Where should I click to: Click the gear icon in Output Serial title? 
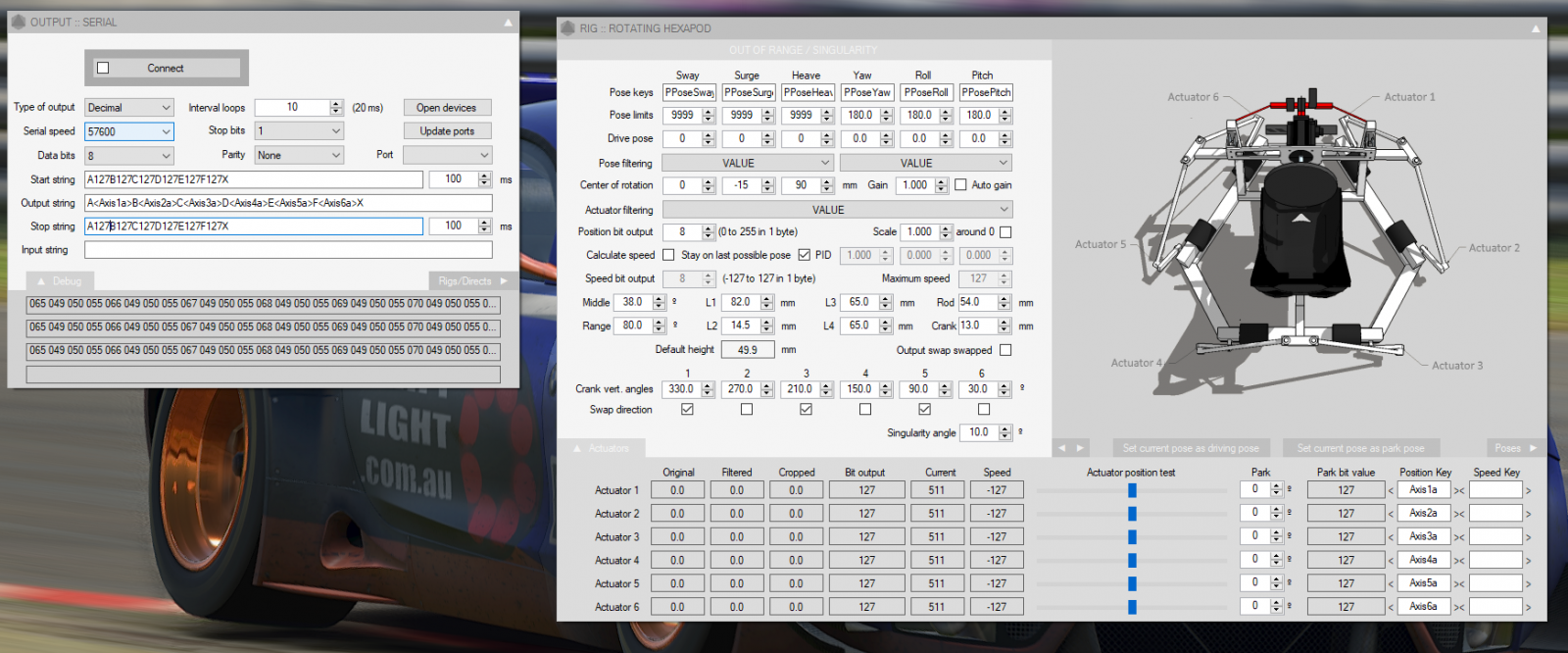(x=18, y=22)
